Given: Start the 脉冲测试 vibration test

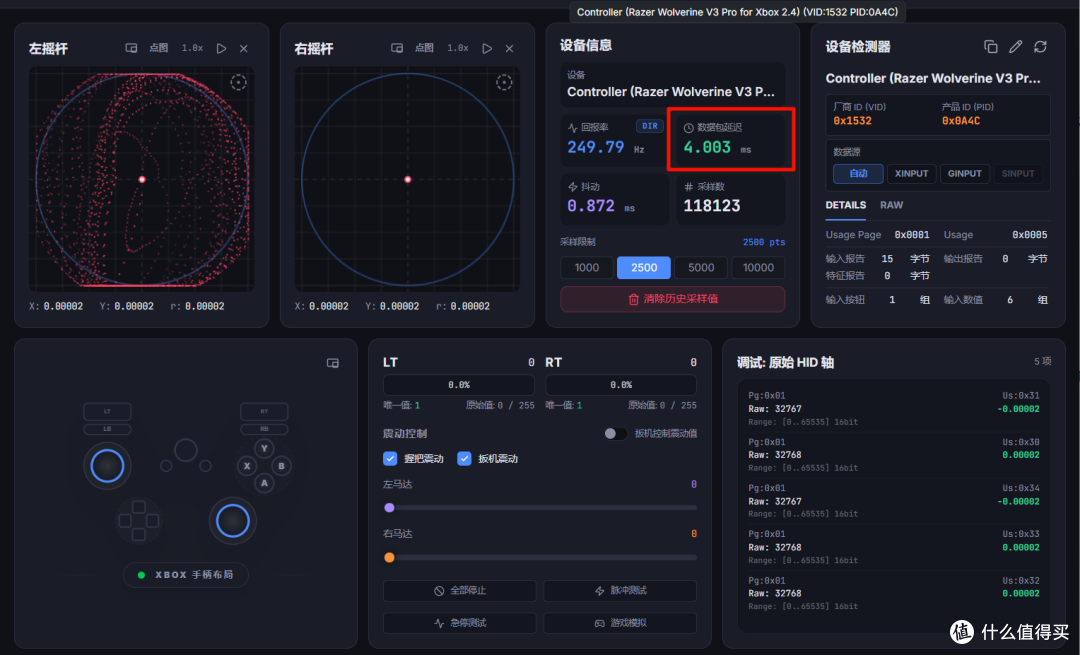Looking at the screenshot, I should pyautogui.click(x=620, y=590).
